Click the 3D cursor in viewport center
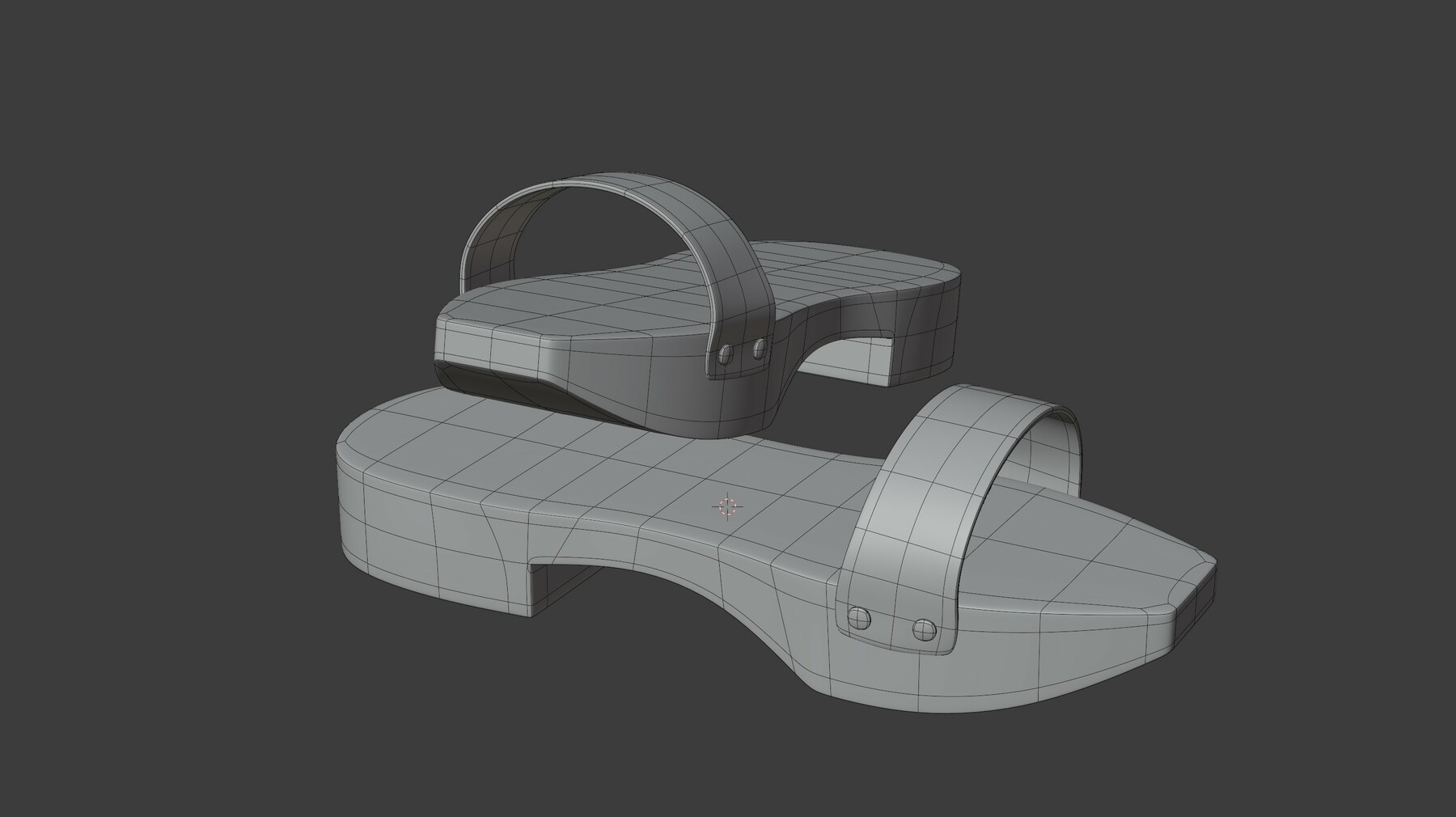 729,506
